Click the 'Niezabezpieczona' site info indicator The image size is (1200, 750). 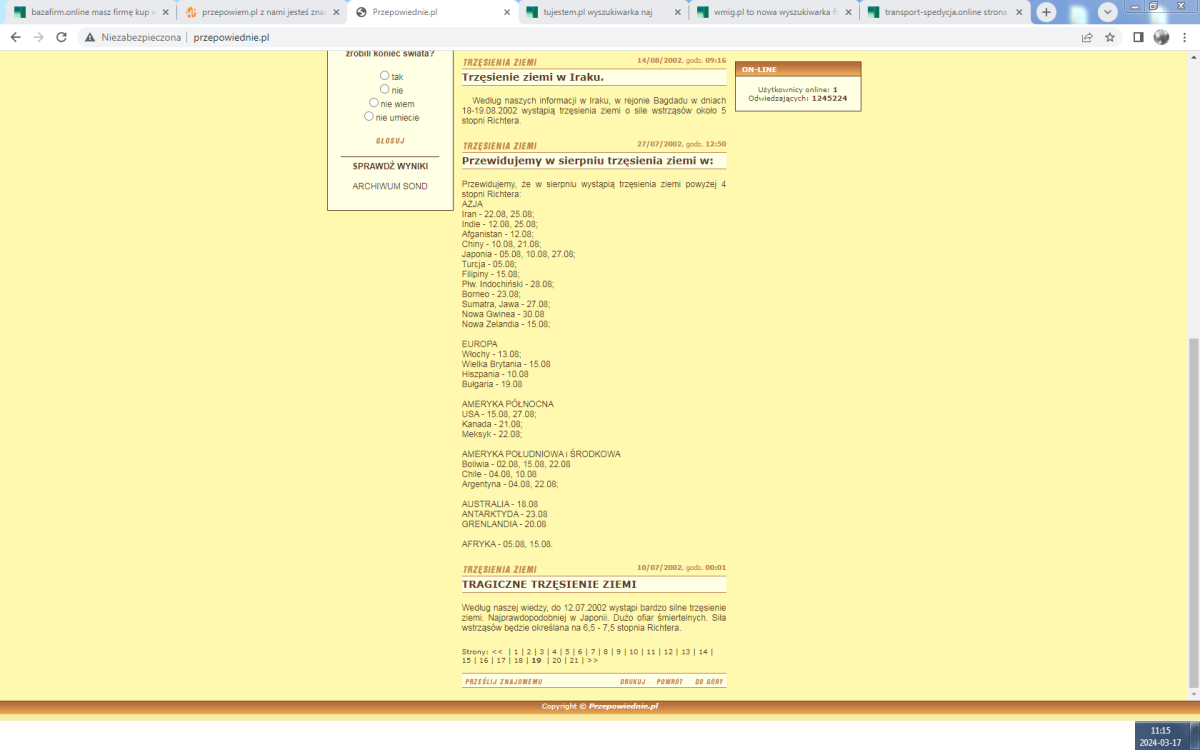coord(132,37)
